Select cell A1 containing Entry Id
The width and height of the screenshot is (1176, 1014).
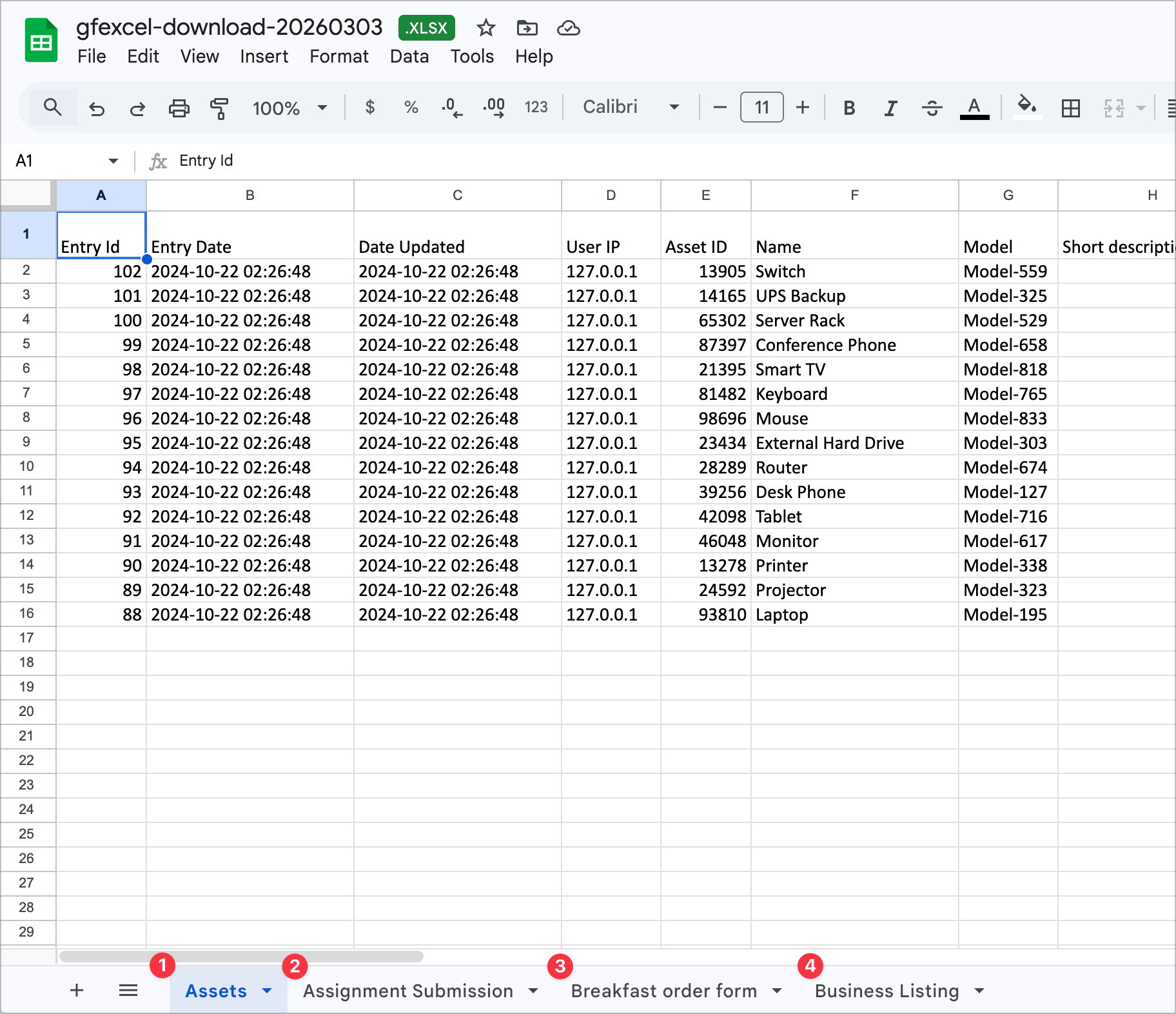point(101,235)
